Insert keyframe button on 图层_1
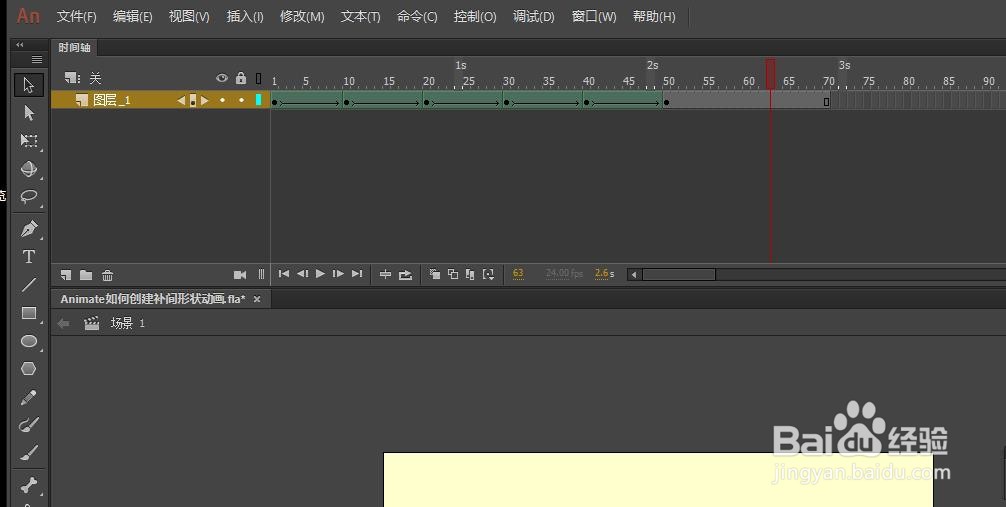This screenshot has height=507, width=1006. pyautogui.click(x=193, y=100)
